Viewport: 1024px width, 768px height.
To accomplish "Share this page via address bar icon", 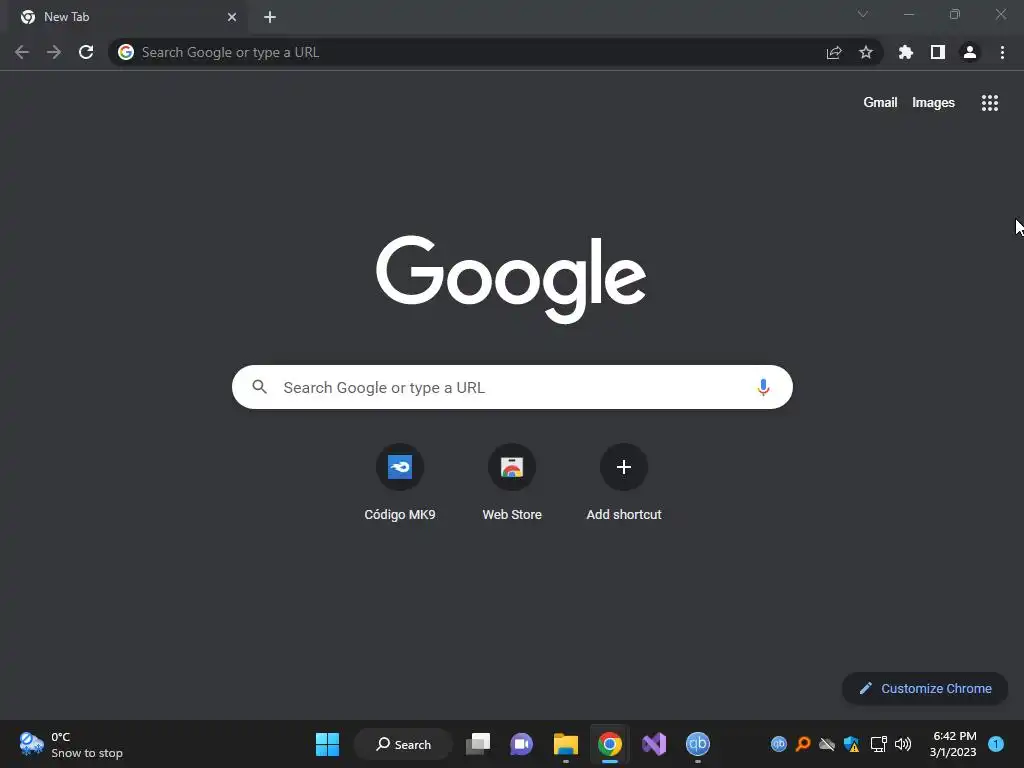I will 834,52.
